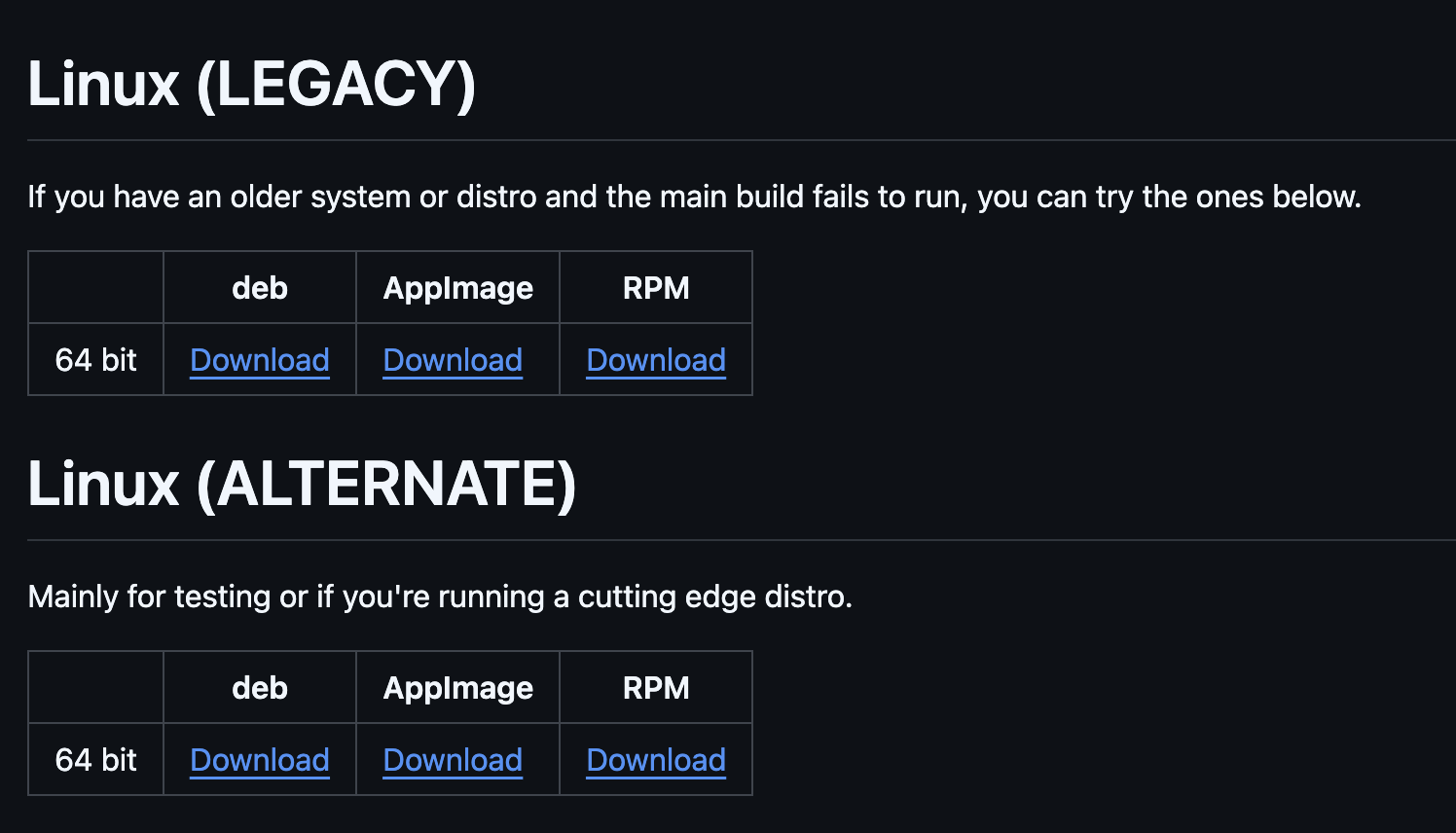Download the Linux Legacy deb package
The image size is (1456, 833).
point(260,360)
